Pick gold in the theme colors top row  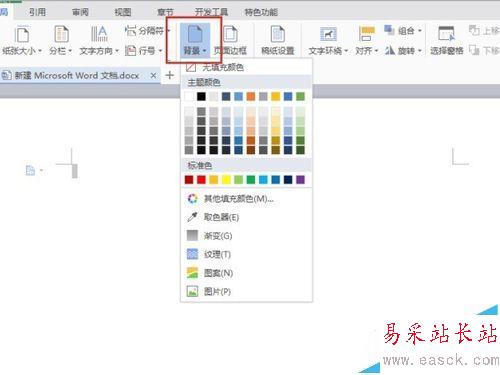tap(276, 97)
